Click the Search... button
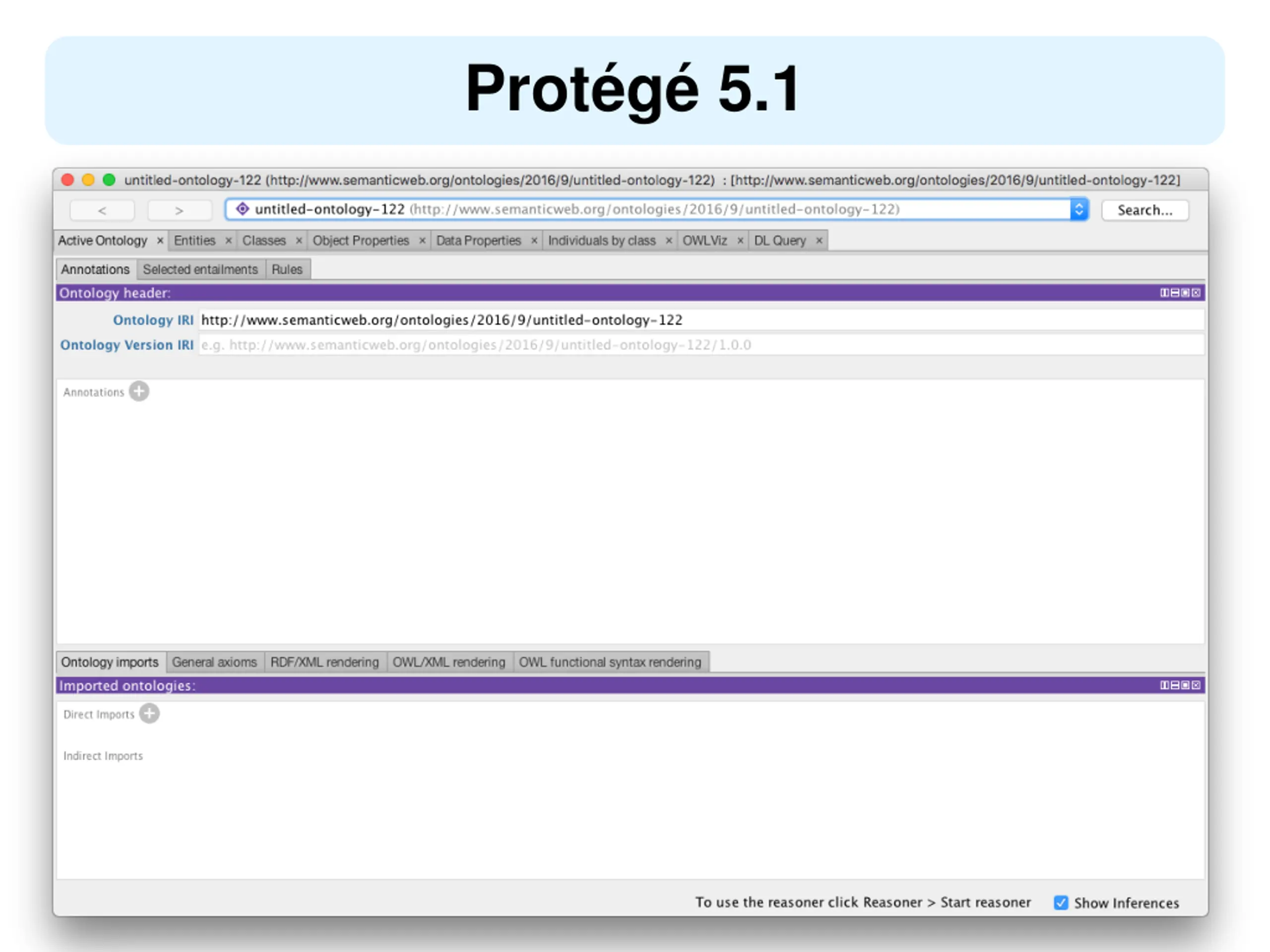 point(1145,210)
